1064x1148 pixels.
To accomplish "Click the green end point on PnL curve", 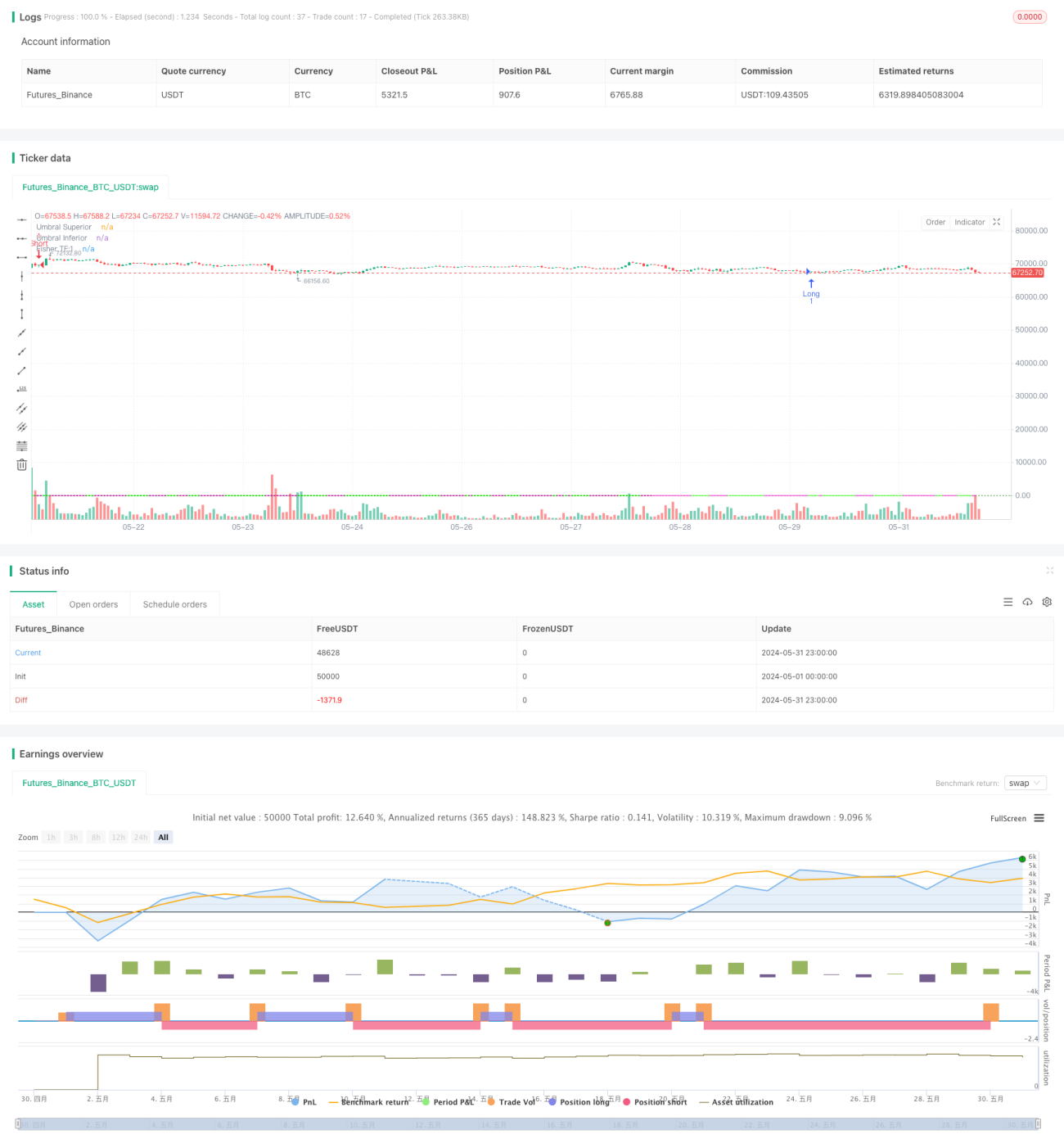I will point(1022,858).
